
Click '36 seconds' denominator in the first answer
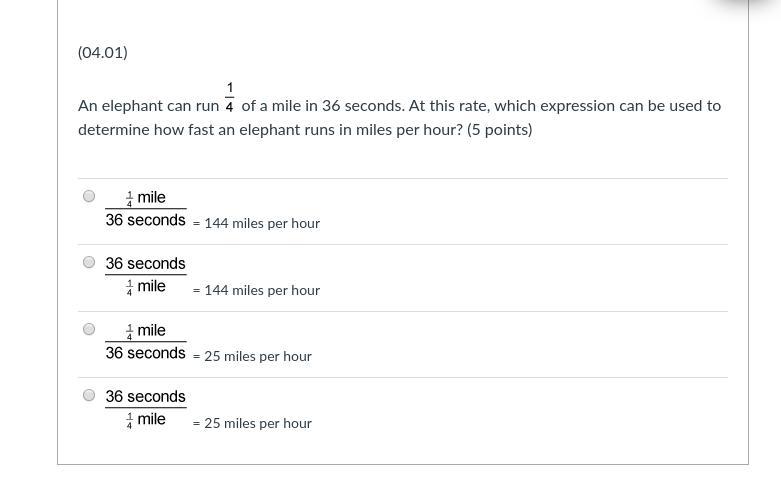pyautogui.click(x=145, y=220)
